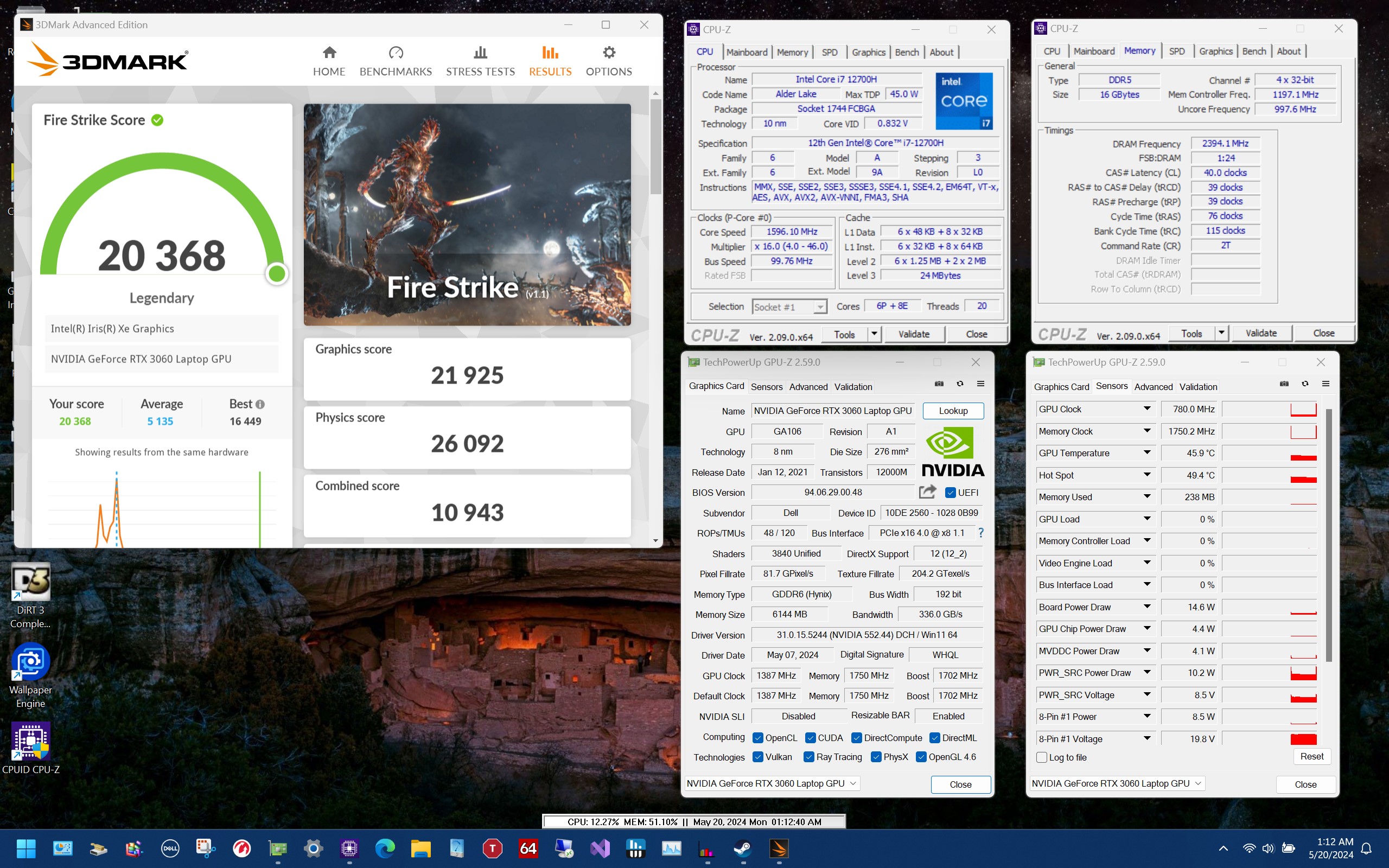Open STRESS TESTS in 3DMark

click(480, 61)
